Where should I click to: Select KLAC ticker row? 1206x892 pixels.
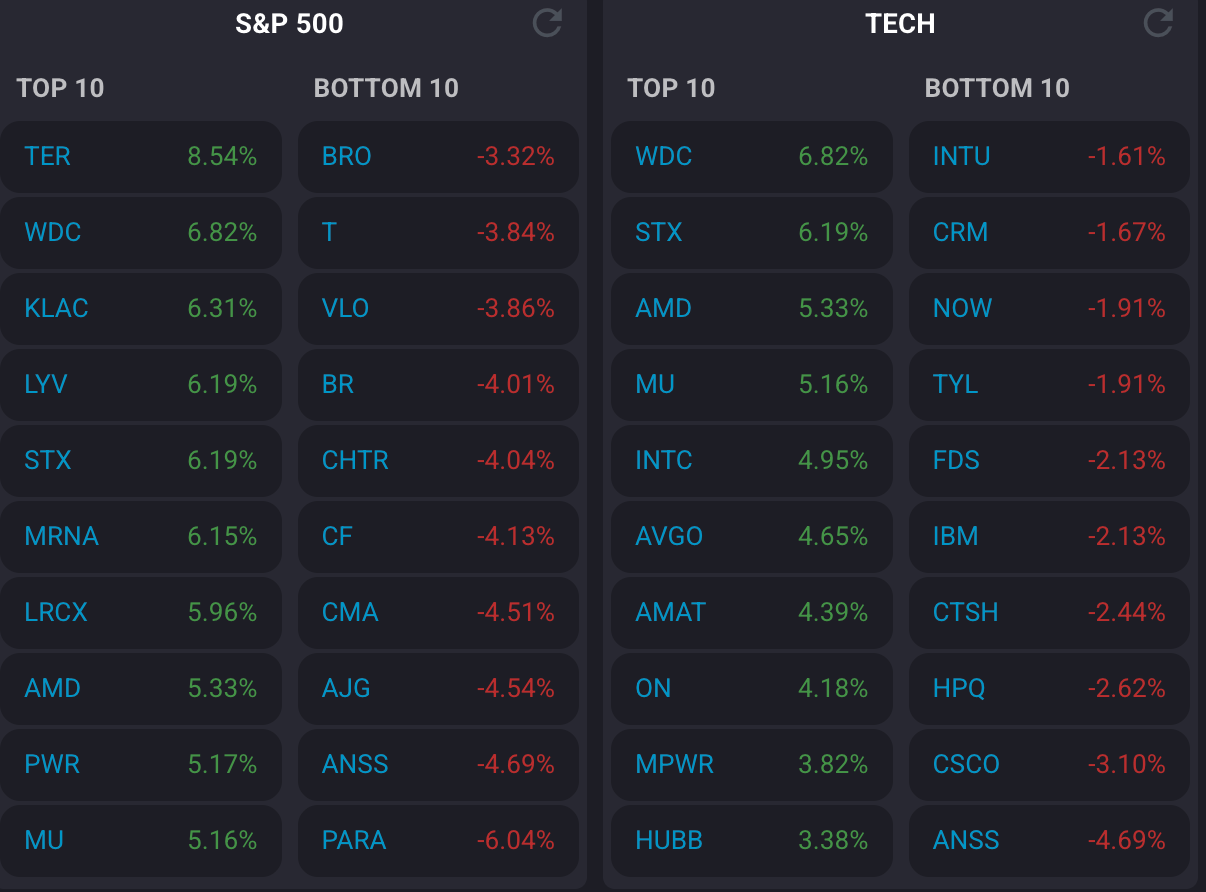[x=57, y=309]
